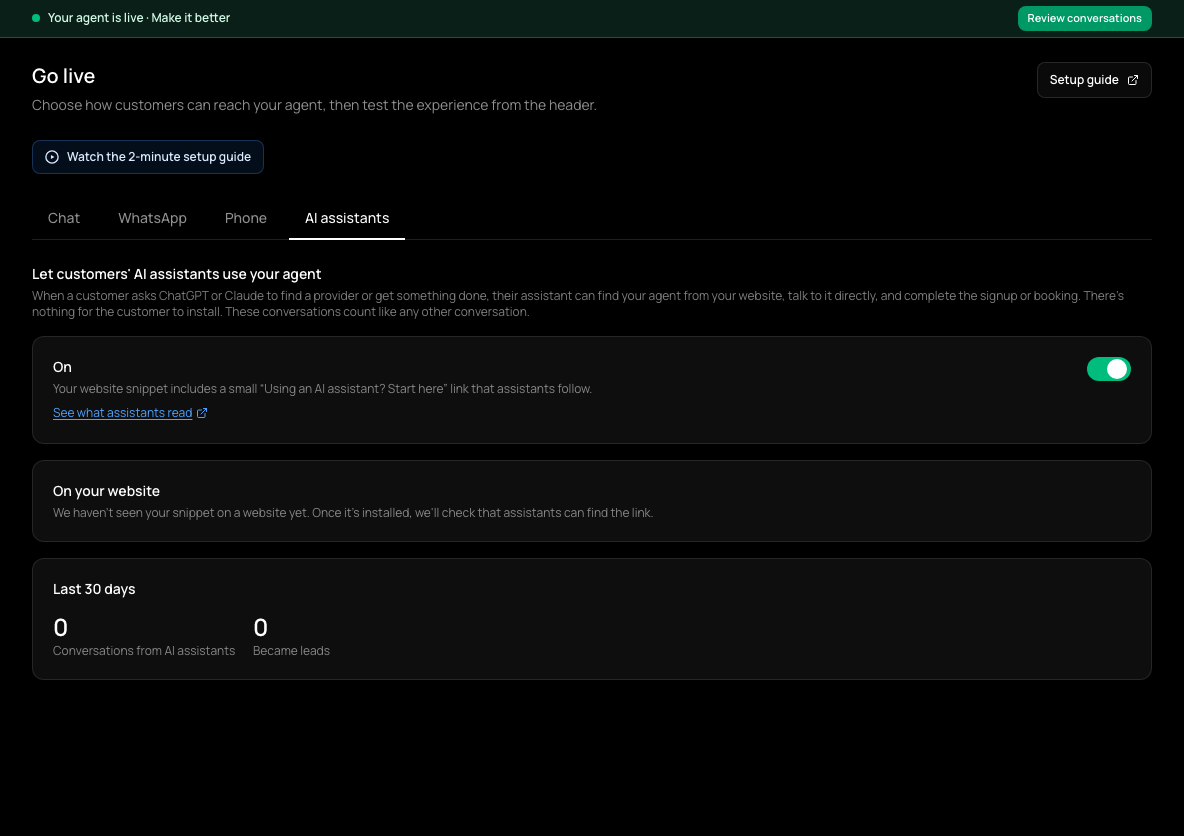The image size is (1184, 836).
Task: Click the external link icon in Setup guide
Action: click(1132, 80)
